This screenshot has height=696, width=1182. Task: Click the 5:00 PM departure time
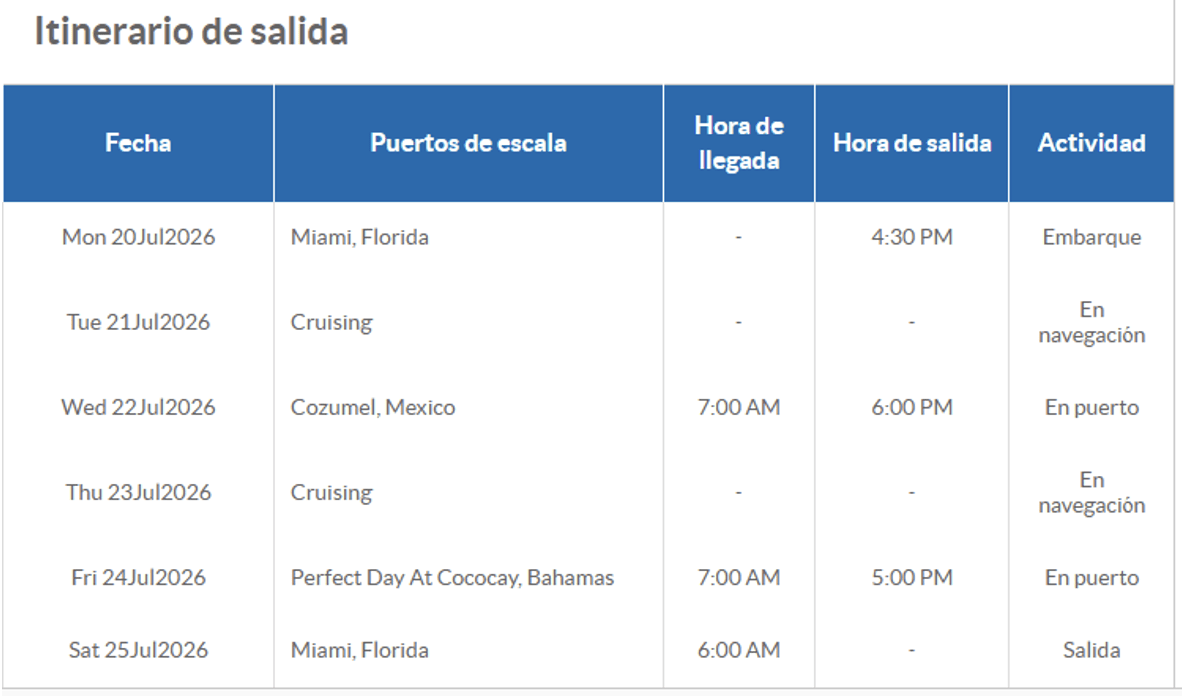[x=912, y=578]
